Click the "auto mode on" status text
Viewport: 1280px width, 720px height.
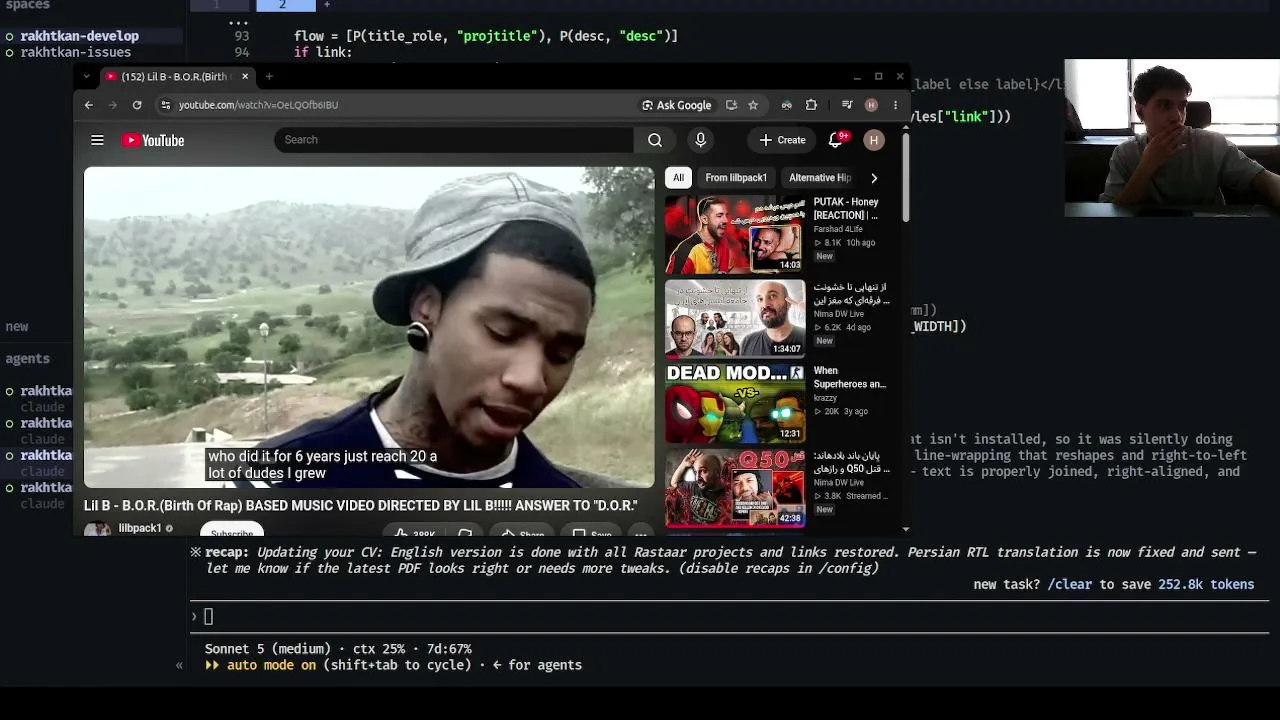point(271,665)
